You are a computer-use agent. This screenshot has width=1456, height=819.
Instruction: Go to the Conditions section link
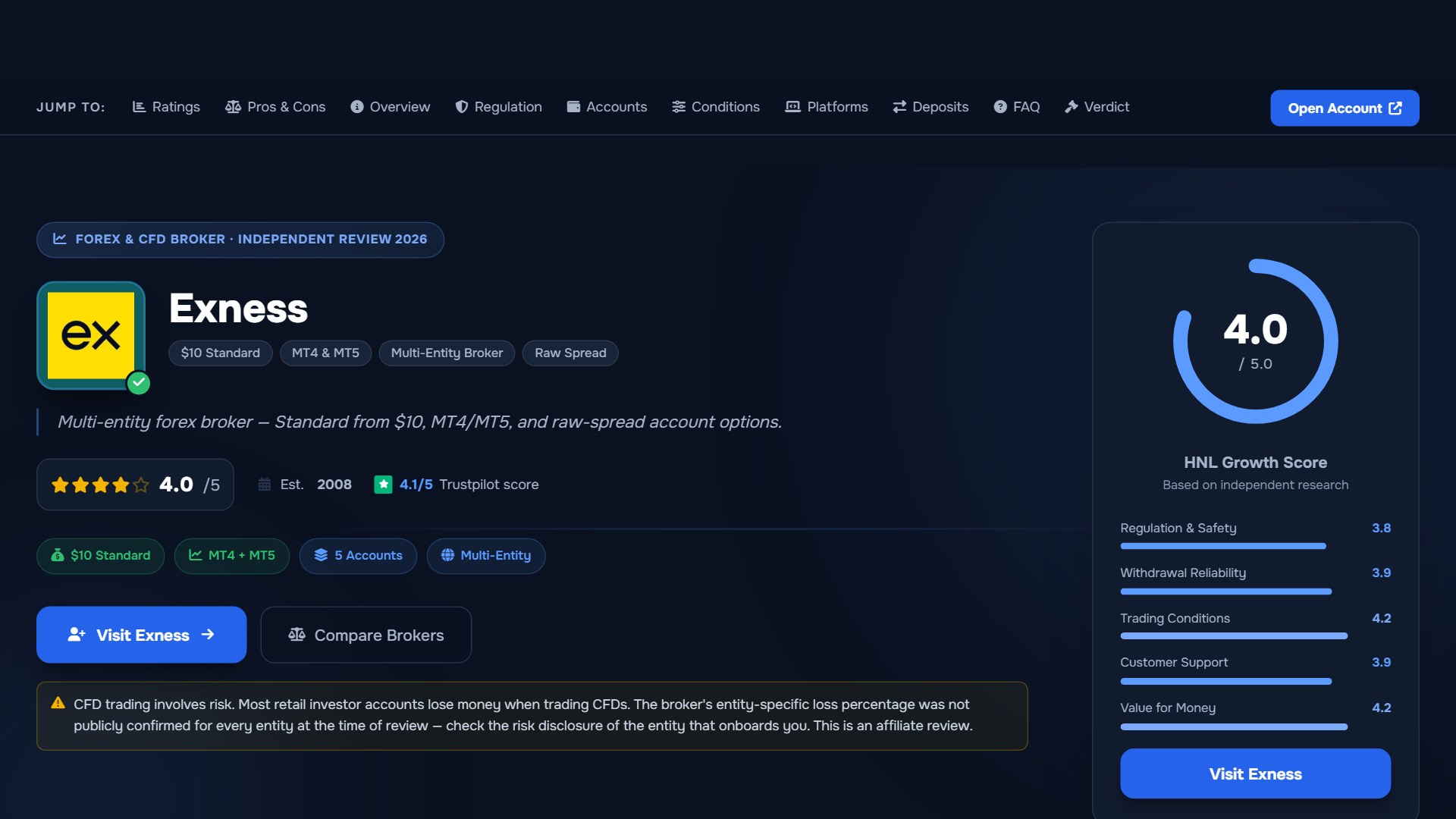[x=716, y=107]
